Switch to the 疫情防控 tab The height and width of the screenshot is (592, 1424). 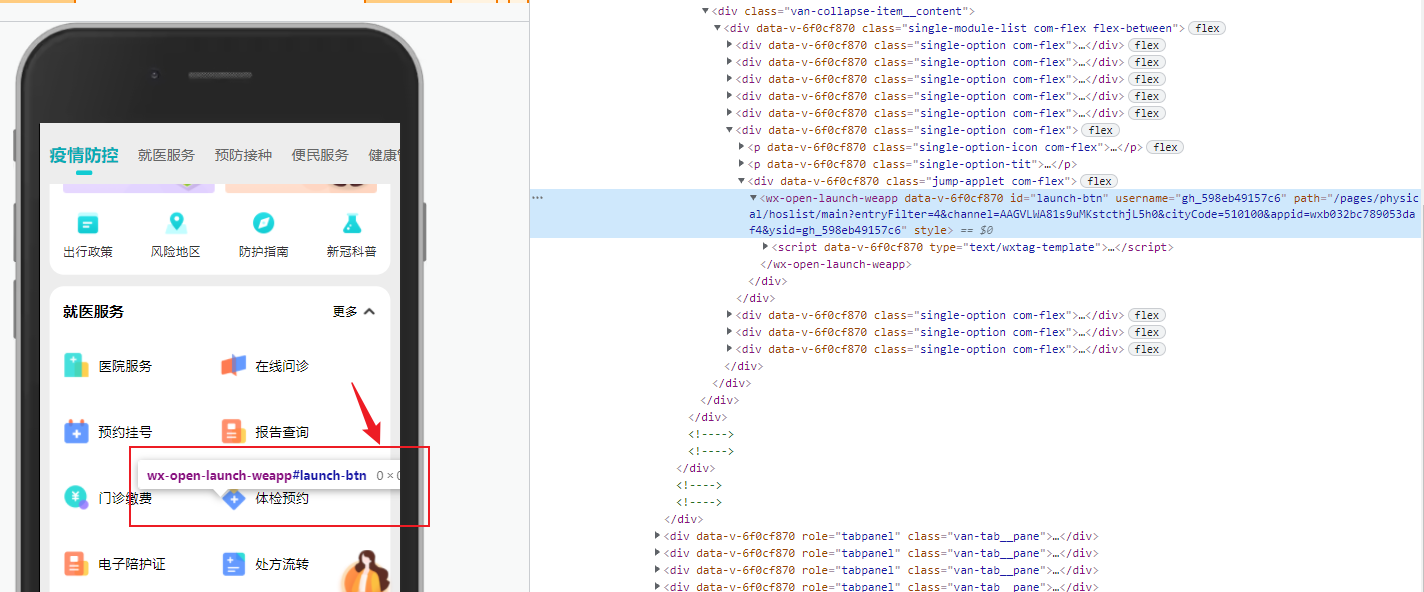(x=84, y=155)
